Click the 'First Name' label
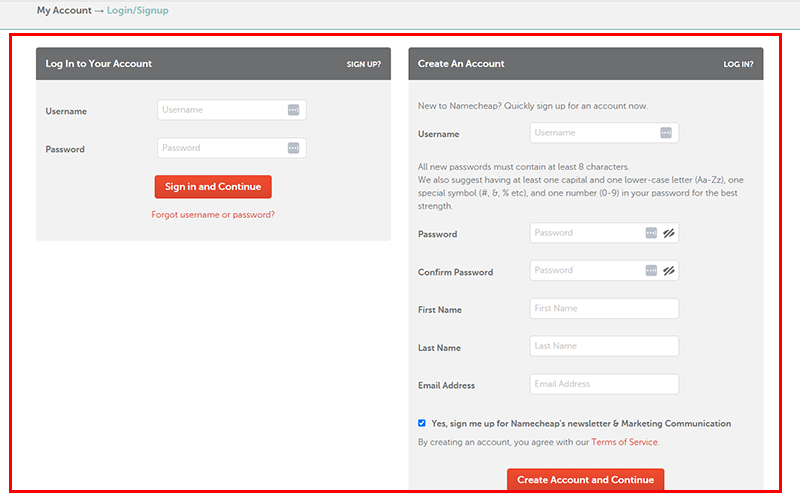 click(x=440, y=310)
